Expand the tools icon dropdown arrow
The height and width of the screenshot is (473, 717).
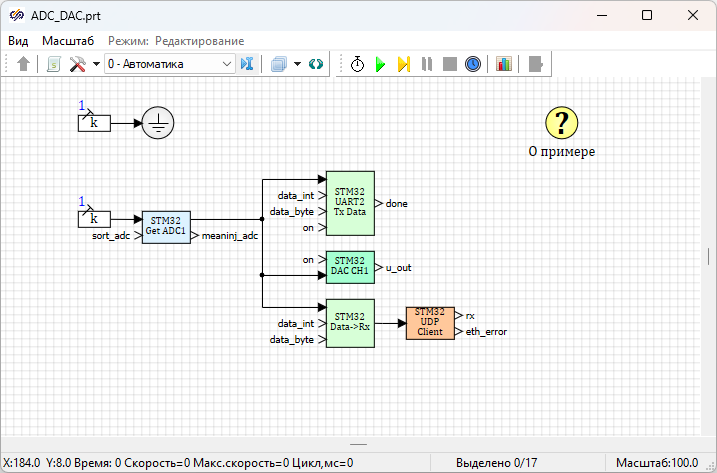96,64
